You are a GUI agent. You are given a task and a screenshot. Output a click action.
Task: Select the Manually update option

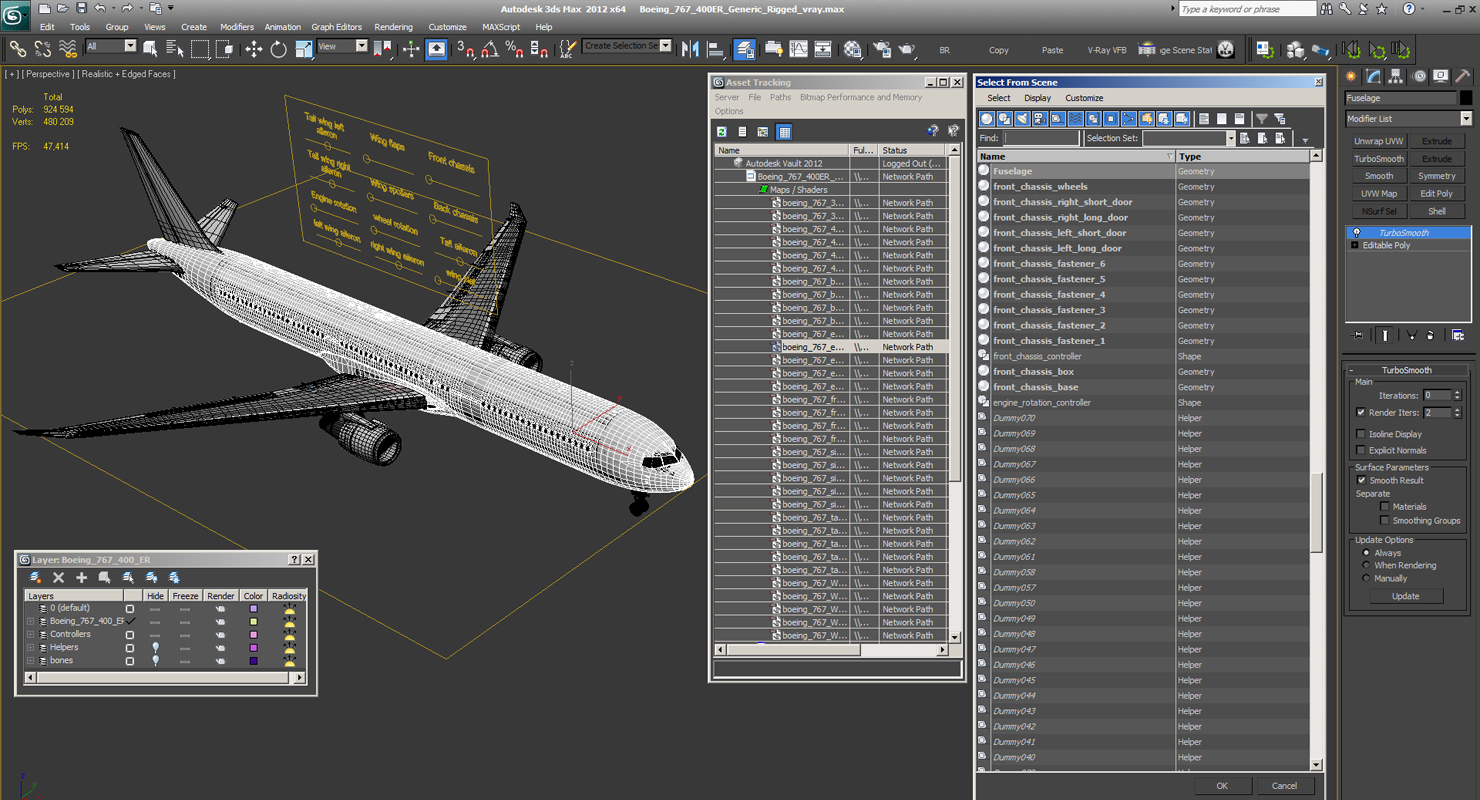pyautogui.click(x=1366, y=578)
